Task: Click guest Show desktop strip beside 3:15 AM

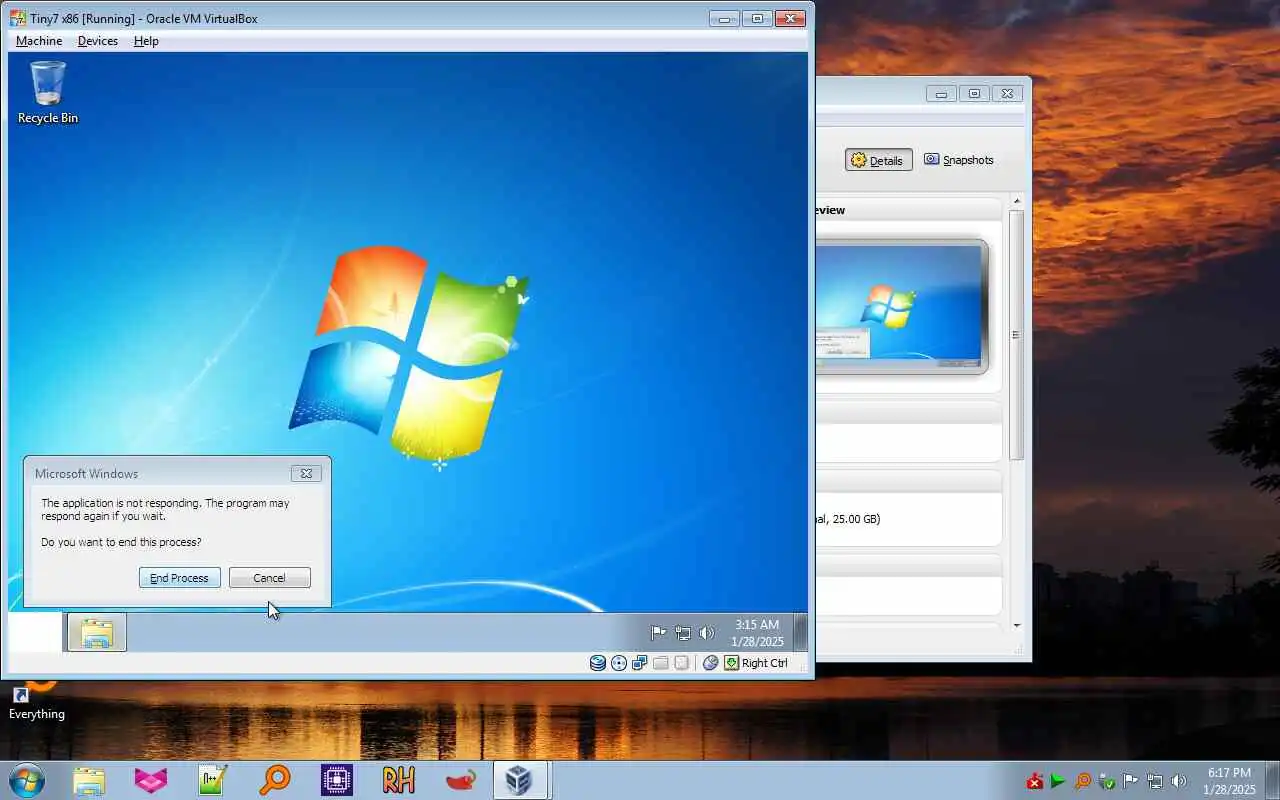Action: tap(800, 632)
